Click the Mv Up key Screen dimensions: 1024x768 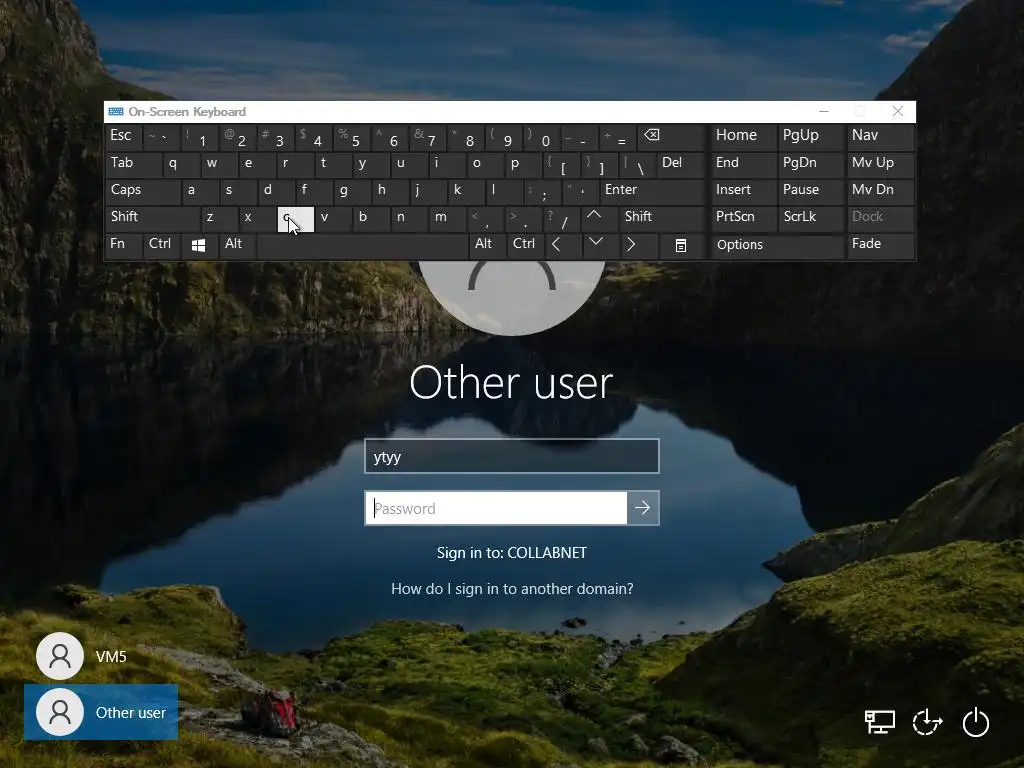(880, 164)
